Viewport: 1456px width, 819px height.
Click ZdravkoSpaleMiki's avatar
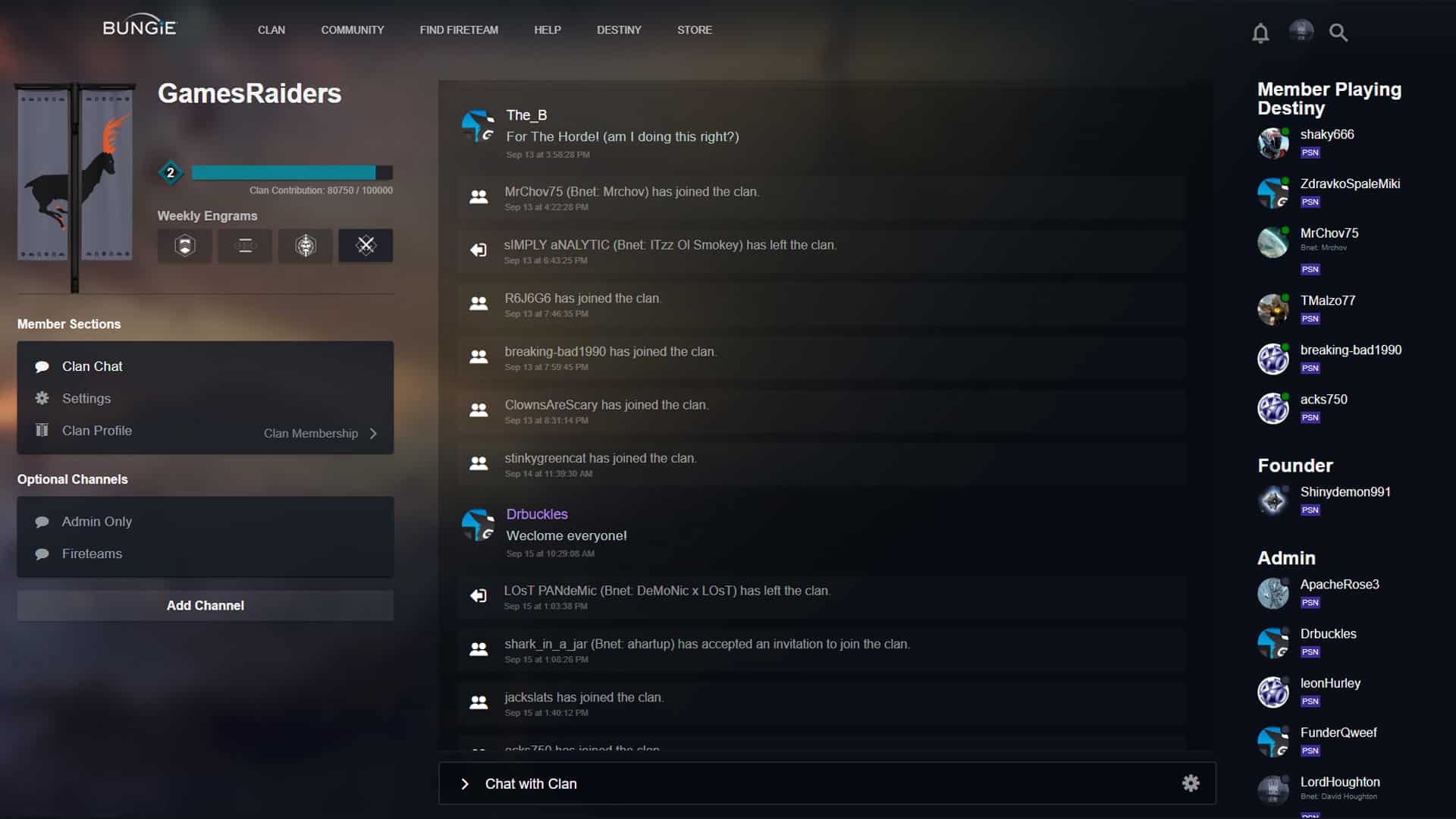tap(1273, 193)
